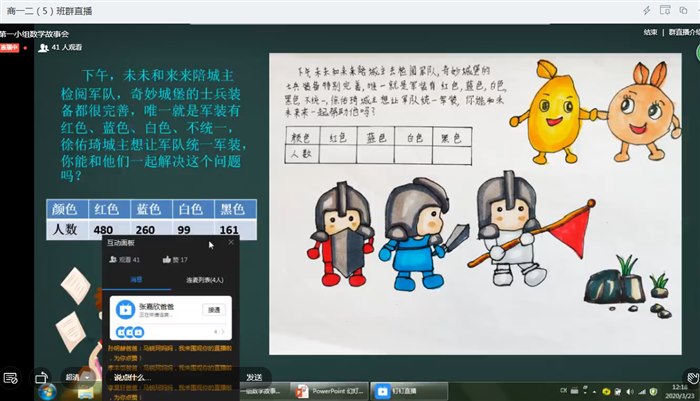Click the rotate screen icon

click(x=41, y=378)
